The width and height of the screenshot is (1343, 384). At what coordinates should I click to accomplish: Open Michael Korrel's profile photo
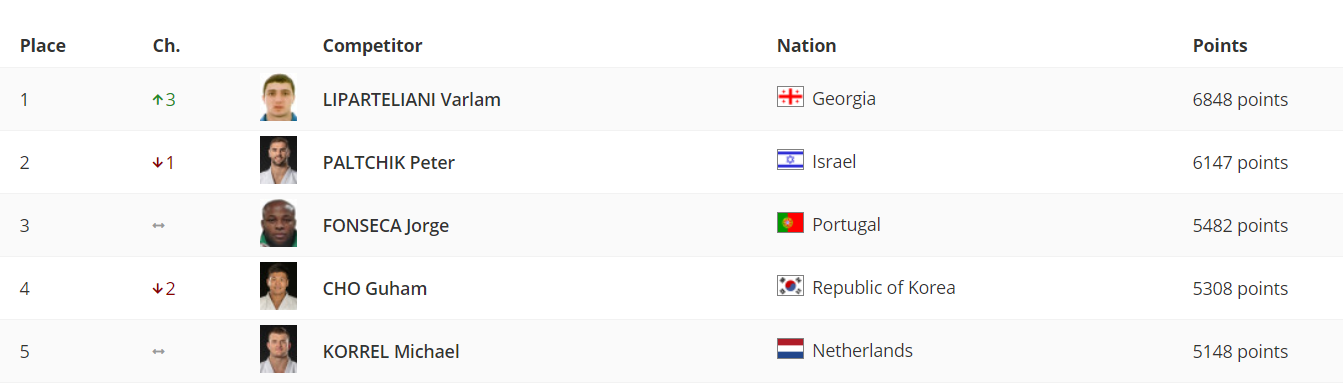278,350
